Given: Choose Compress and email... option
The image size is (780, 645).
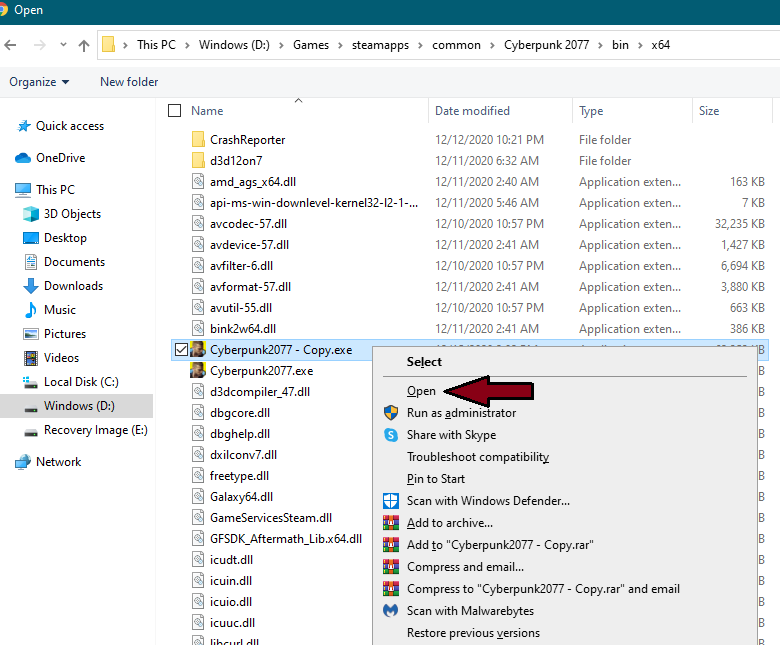Looking at the screenshot, I should pyautogui.click(x=465, y=567).
